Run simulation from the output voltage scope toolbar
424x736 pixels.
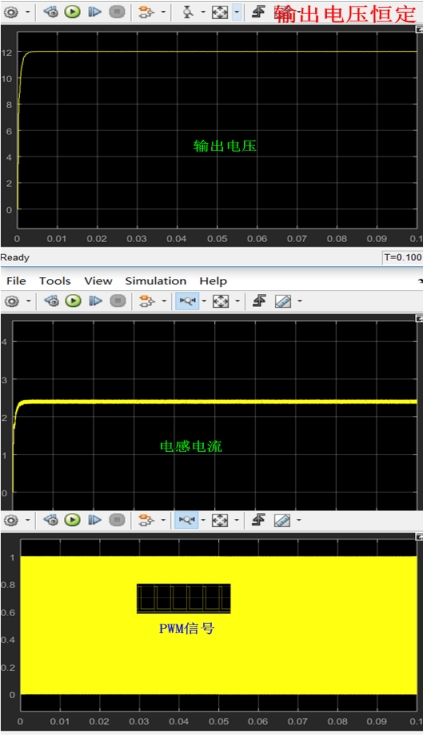click(x=72, y=12)
